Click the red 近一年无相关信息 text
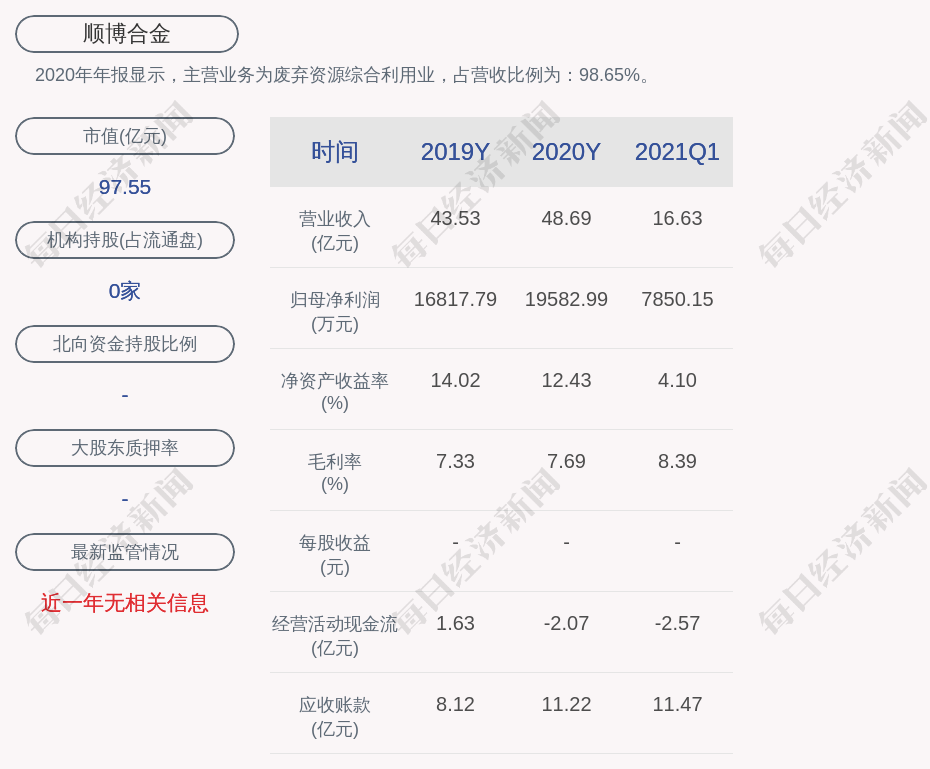This screenshot has height=769, width=930. (125, 603)
